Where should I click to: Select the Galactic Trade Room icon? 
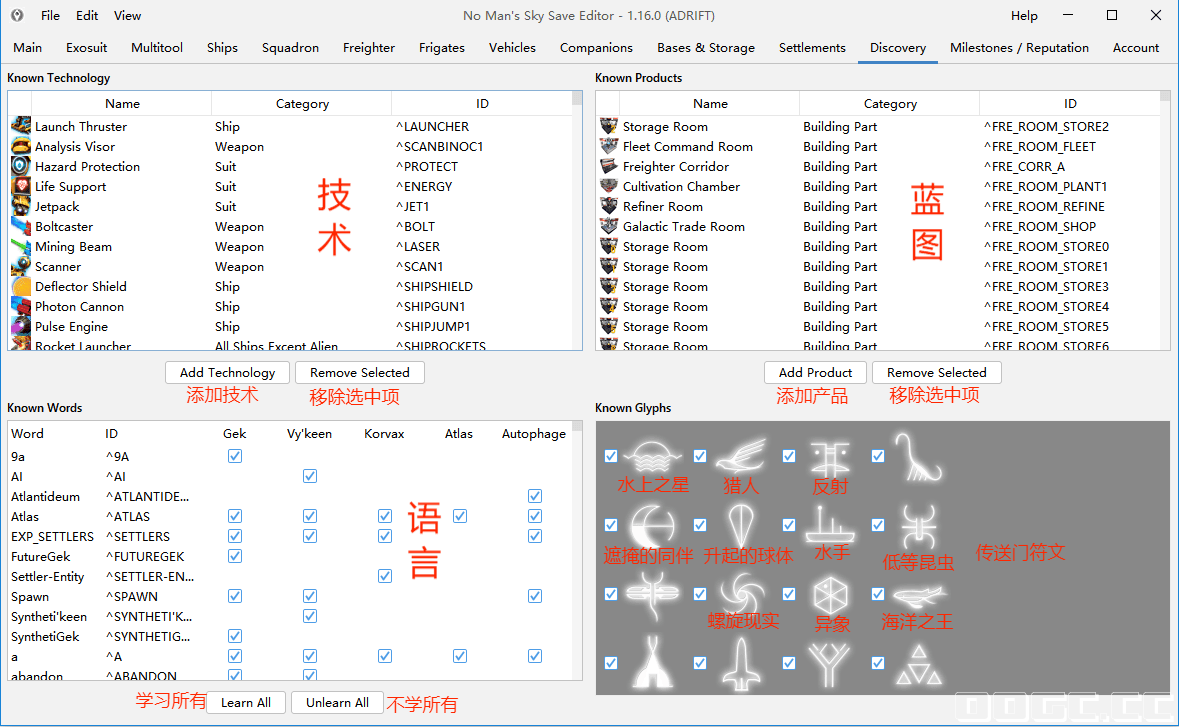coord(609,226)
